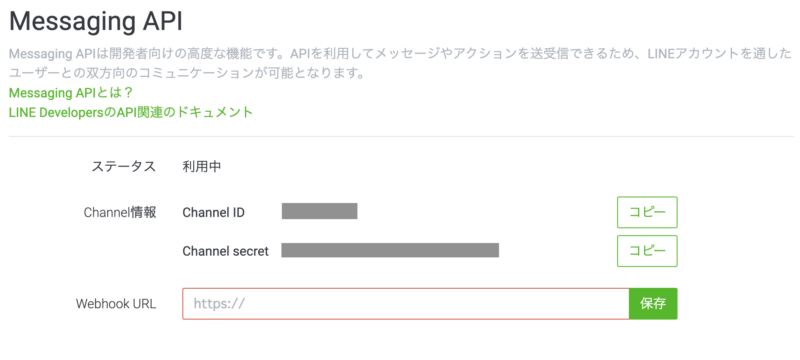The image size is (800, 360).
Task: Click the horizontal divider below the documentation links
Action: (x=401, y=136)
